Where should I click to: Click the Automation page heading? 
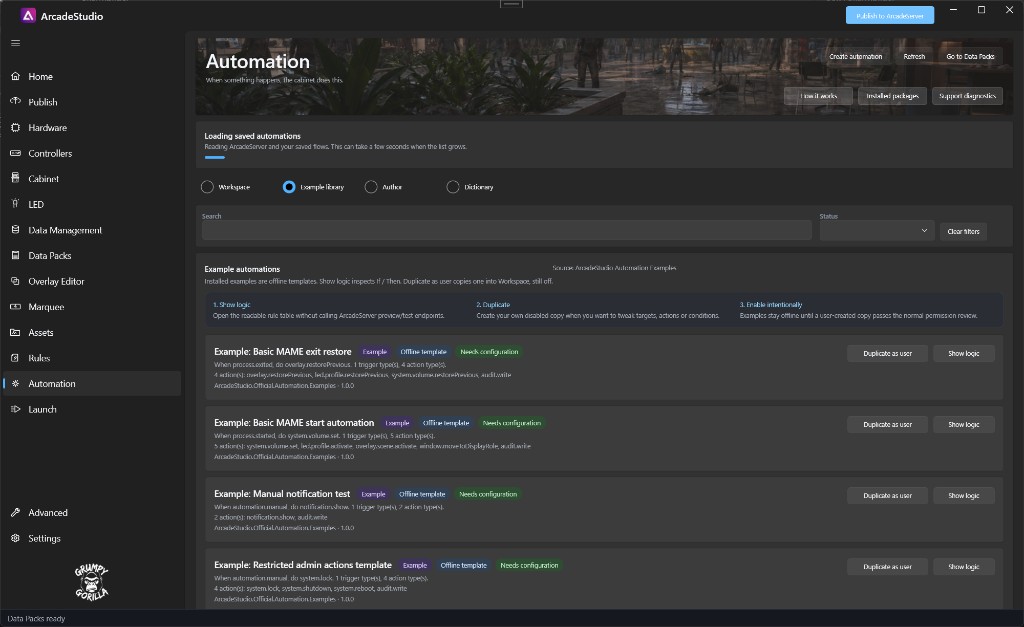pyautogui.click(x=257, y=61)
